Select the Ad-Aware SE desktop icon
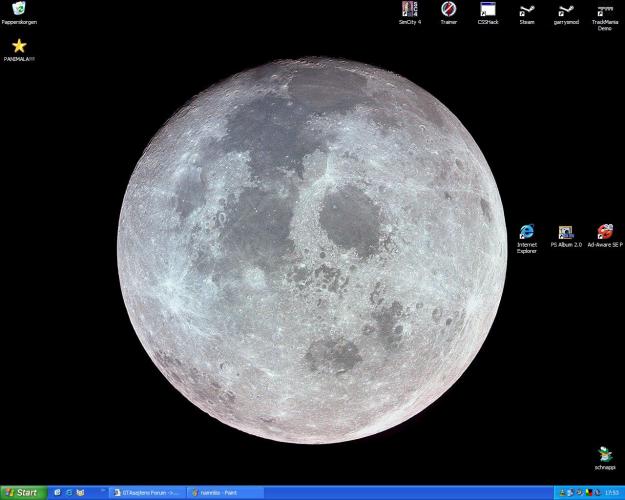 [x=604, y=232]
